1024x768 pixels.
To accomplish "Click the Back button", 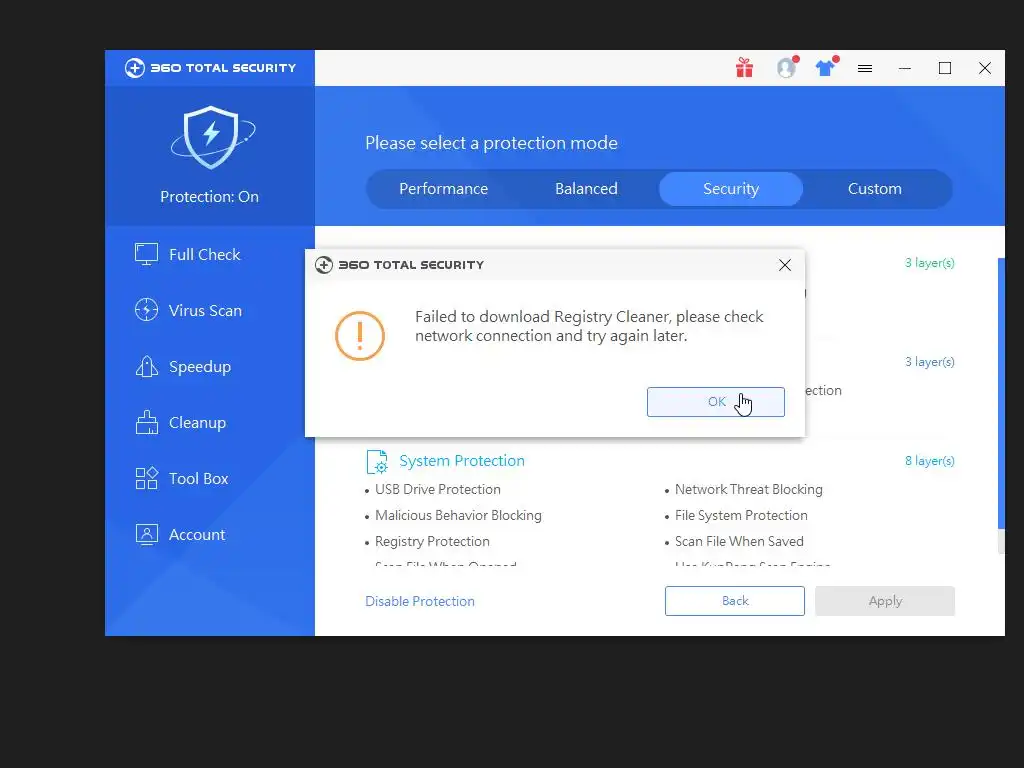I will click(735, 601).
